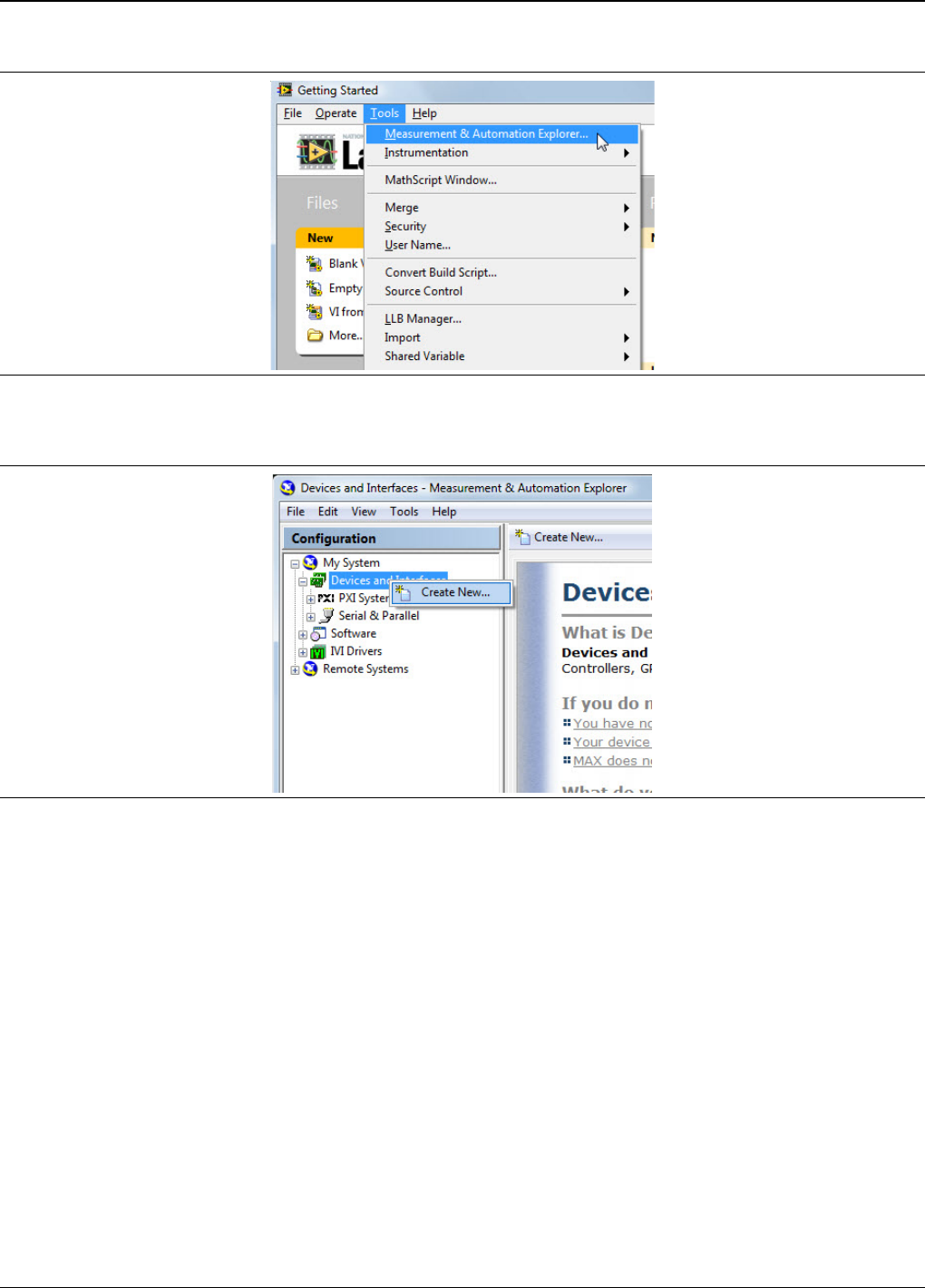Viewport: 925px width, 1288px height.
Task: Click the Shared Variable submenu arrow
Action: [626, 357]
